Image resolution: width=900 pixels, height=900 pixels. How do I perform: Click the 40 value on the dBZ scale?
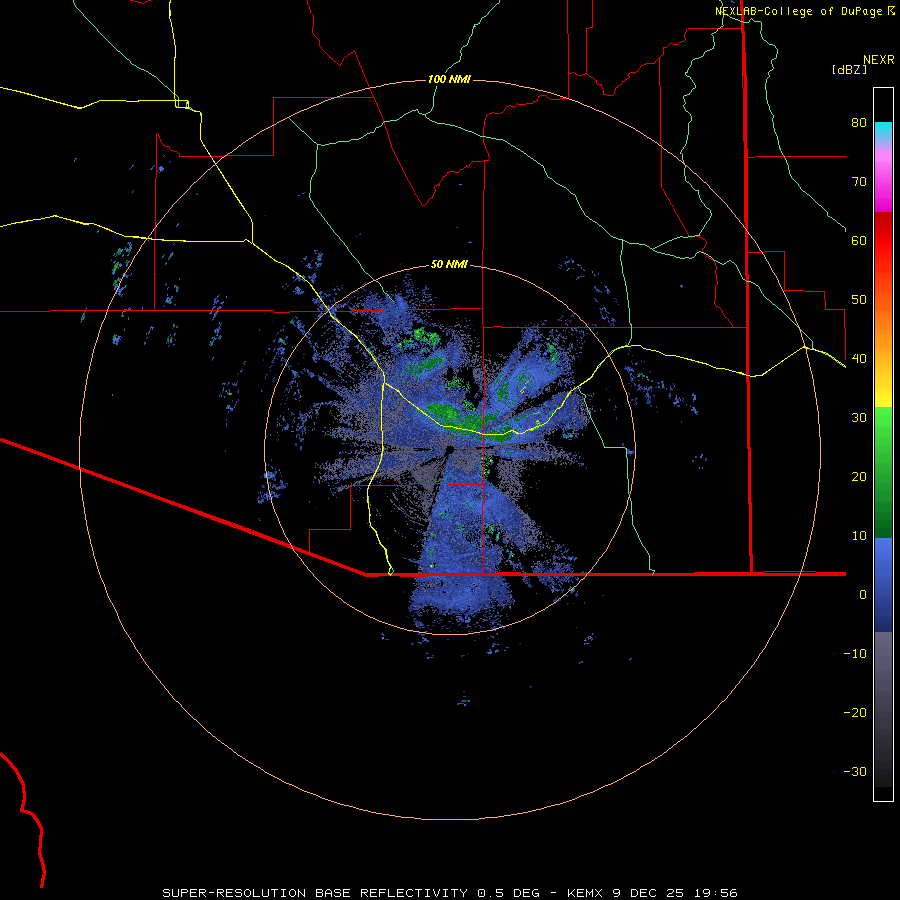click(859, 359)
